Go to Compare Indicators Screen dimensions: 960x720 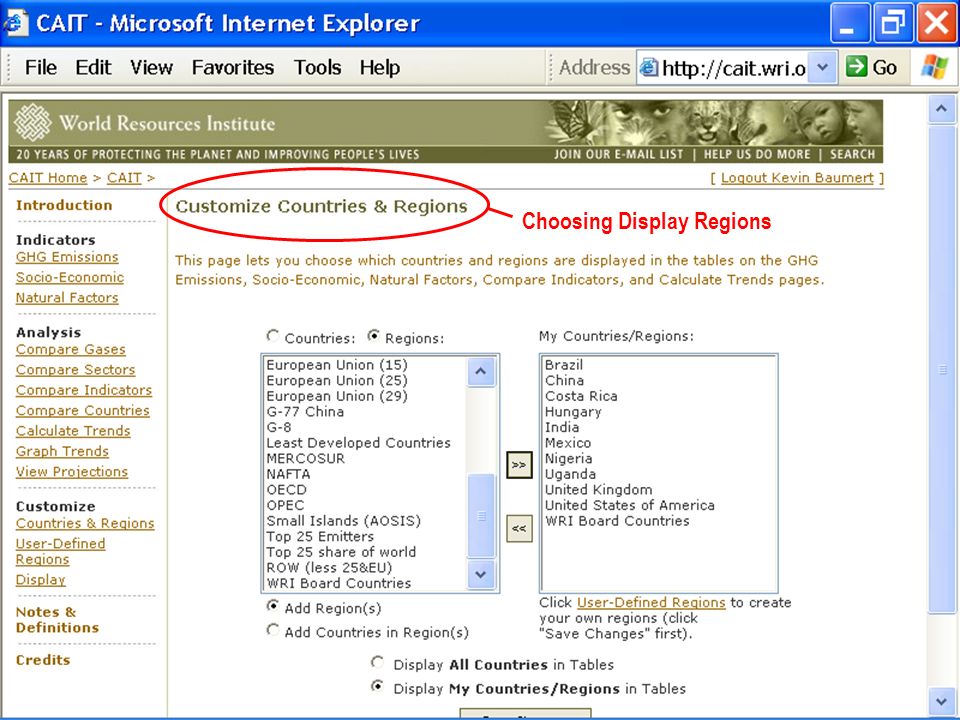[84, 390]
